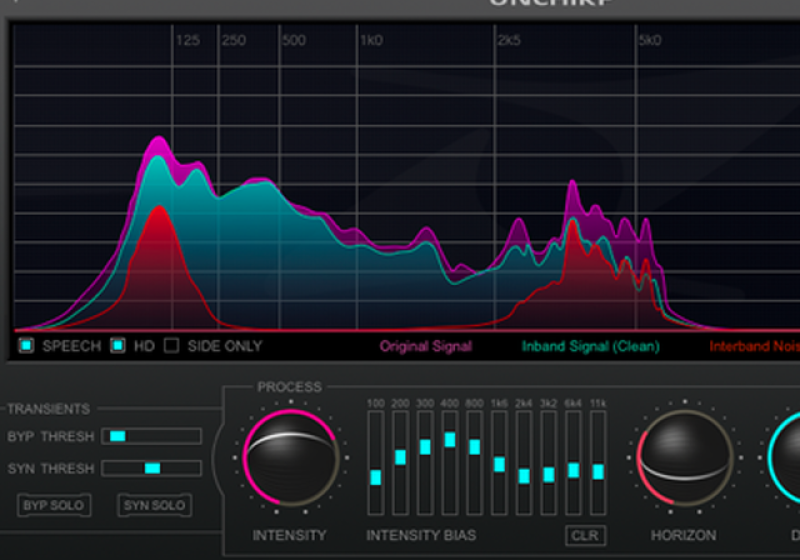Click the 1k6 bias fader handle

pyautogui.click(x=499, y=464)
